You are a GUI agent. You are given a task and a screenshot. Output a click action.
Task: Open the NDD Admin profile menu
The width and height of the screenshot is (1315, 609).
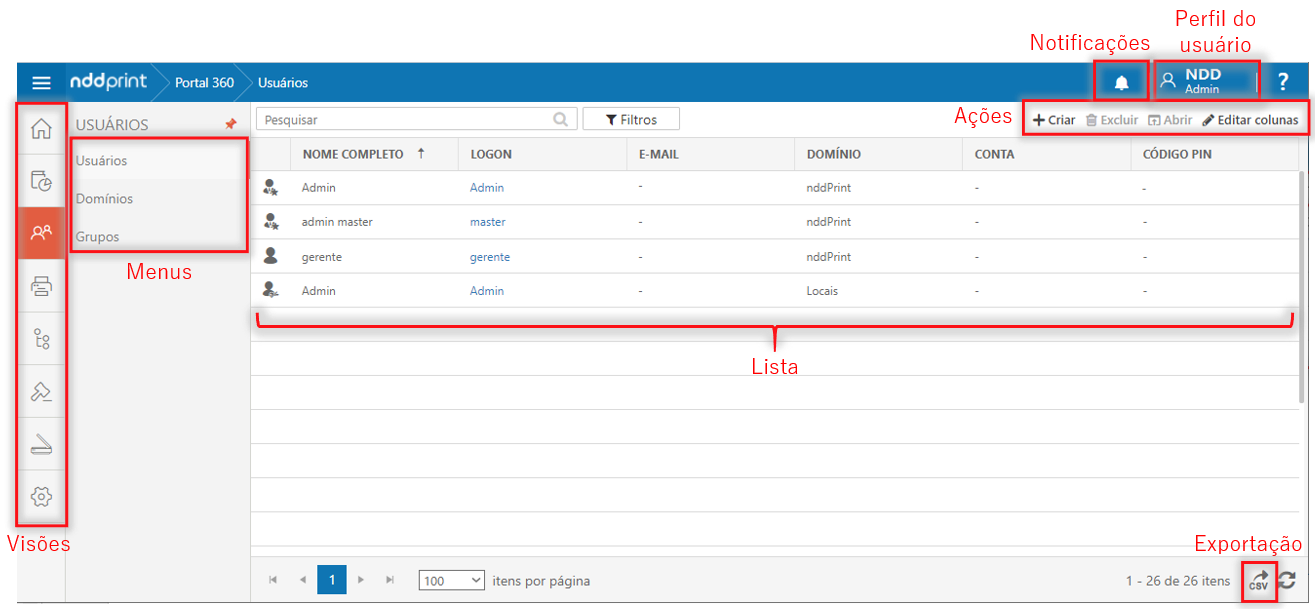coord(1204,82)
